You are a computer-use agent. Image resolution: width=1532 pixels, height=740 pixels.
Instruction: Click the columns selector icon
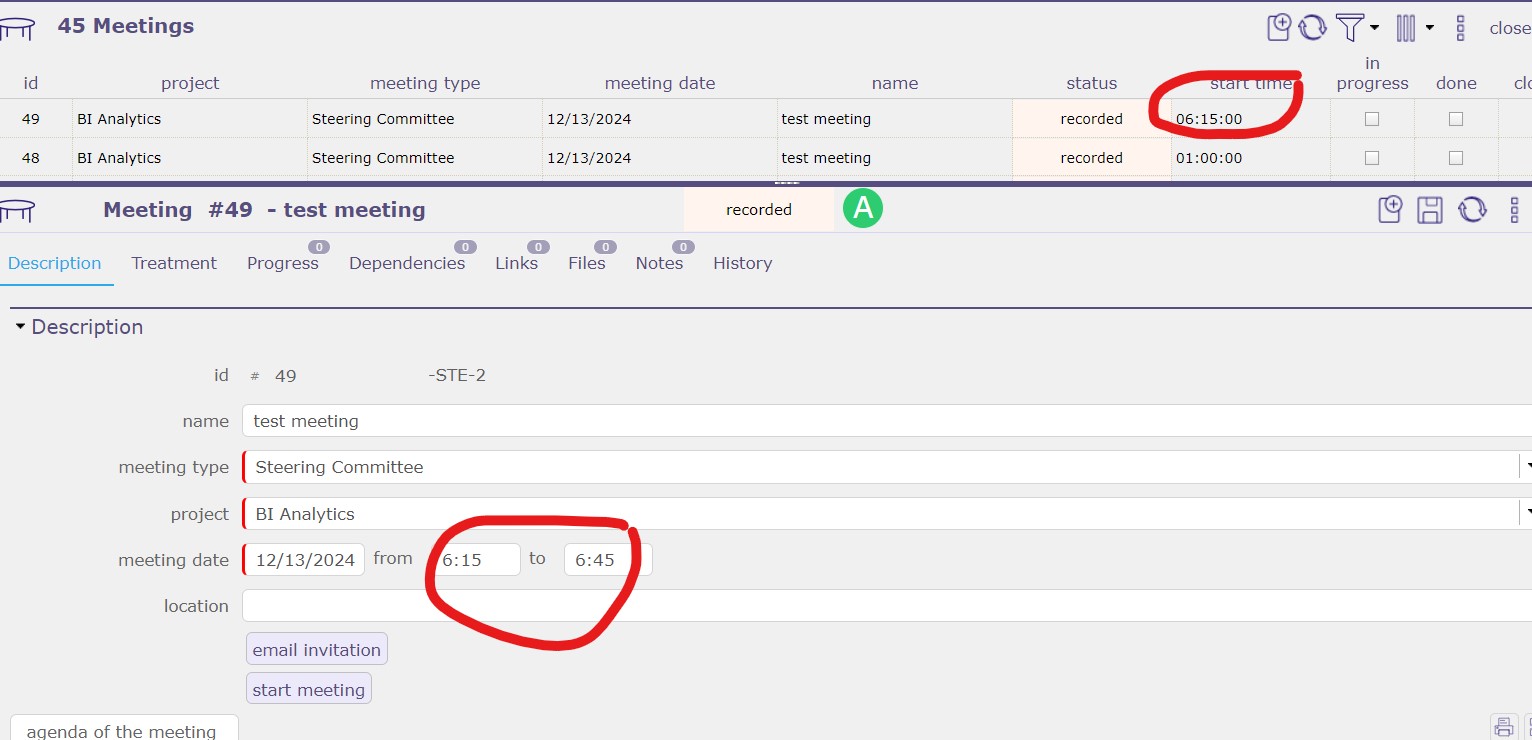coord(1406,27)
